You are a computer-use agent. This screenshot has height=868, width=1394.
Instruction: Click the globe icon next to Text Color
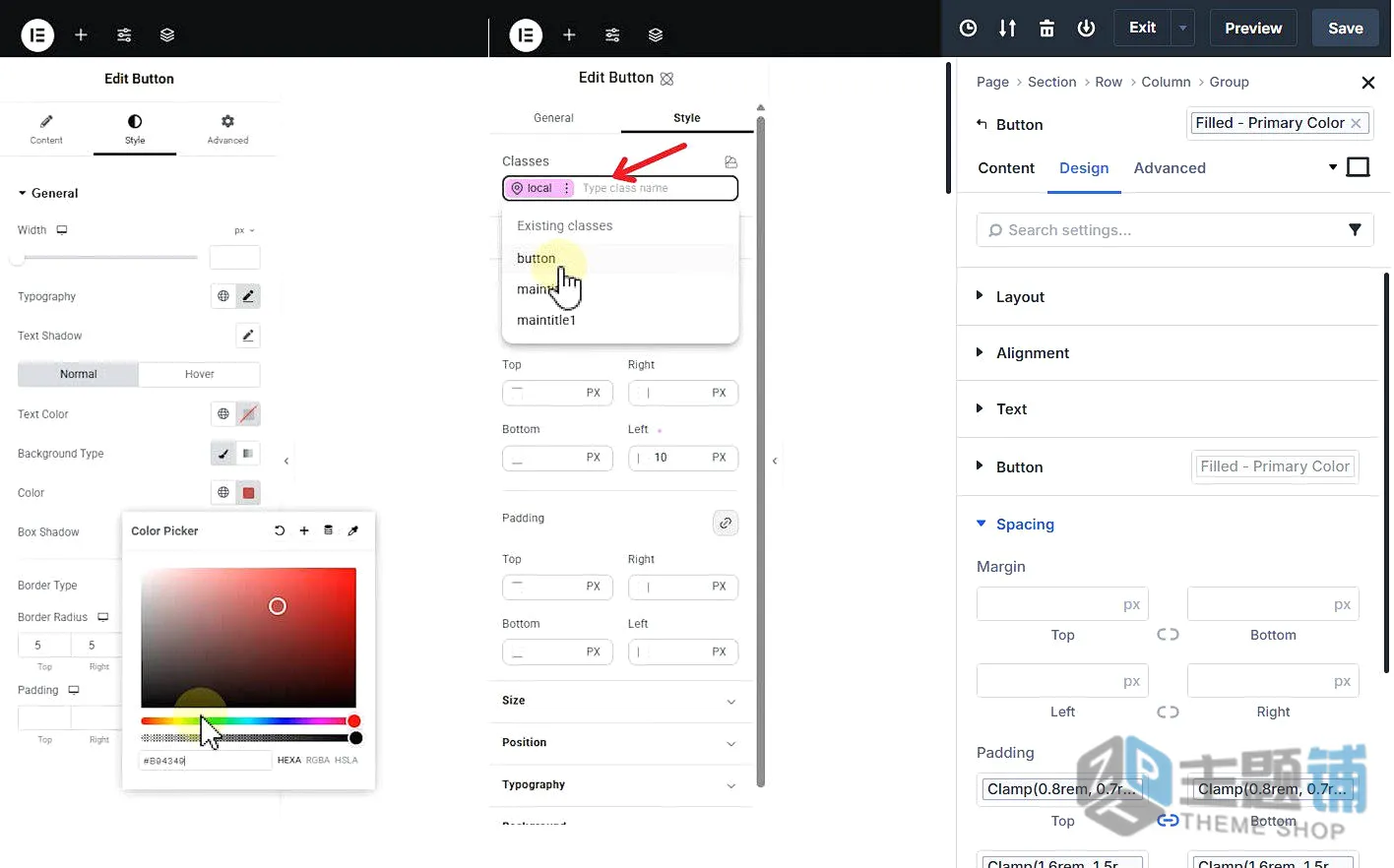[223, 414]
